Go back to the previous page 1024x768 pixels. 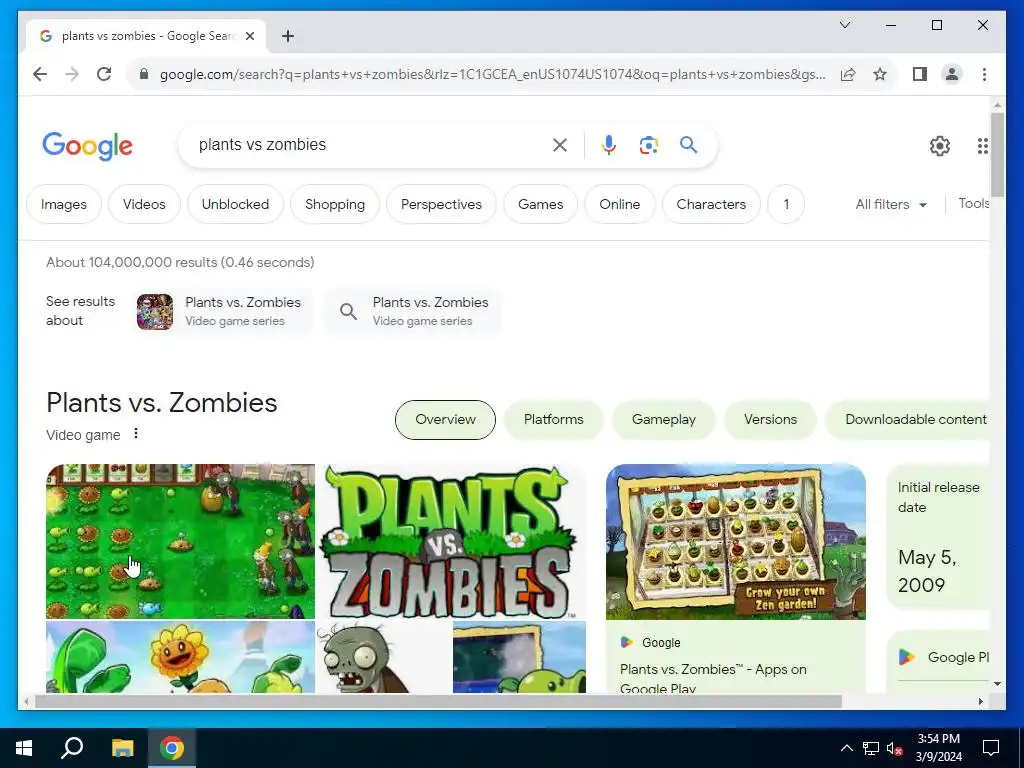pos(40,74)
